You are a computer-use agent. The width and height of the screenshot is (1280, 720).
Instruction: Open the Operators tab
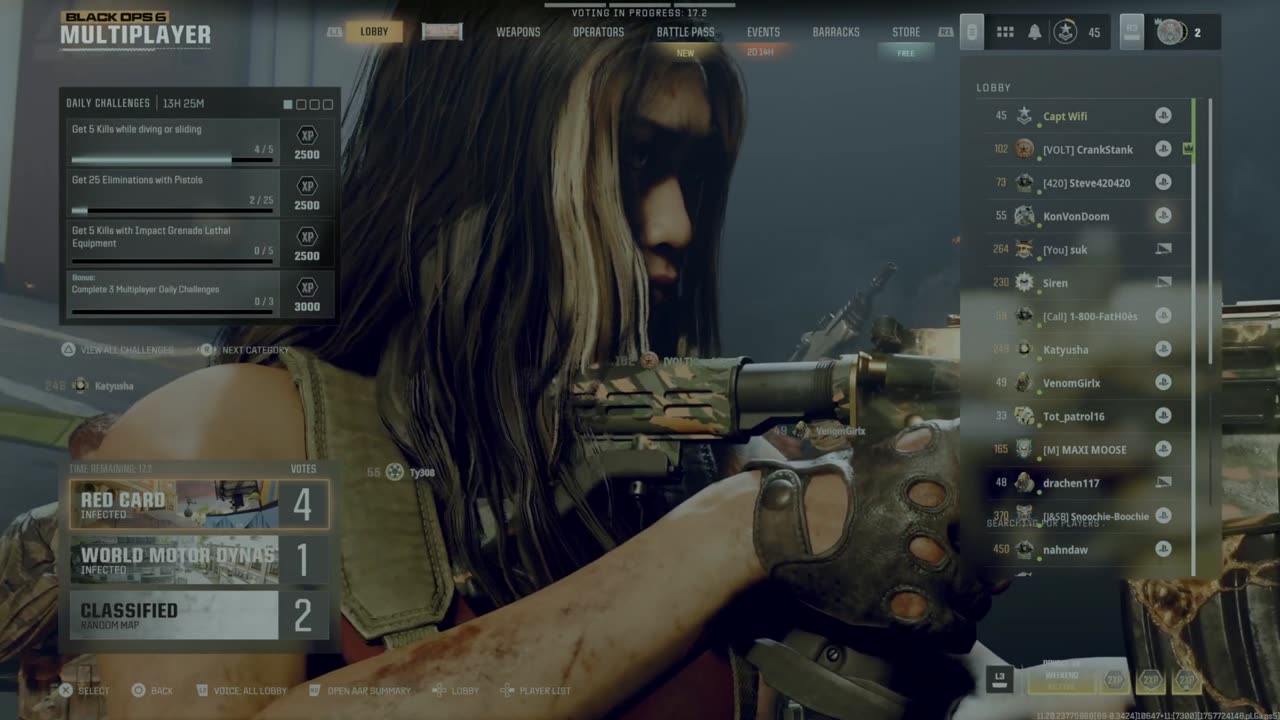tap(598, 32)
